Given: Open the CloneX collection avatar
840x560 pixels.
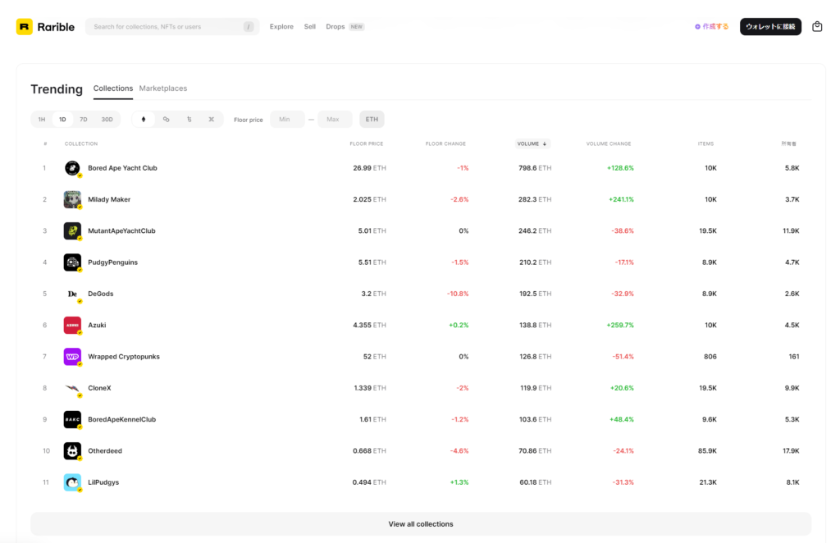Looking at the screenshot, I should [x=72, y=388].
